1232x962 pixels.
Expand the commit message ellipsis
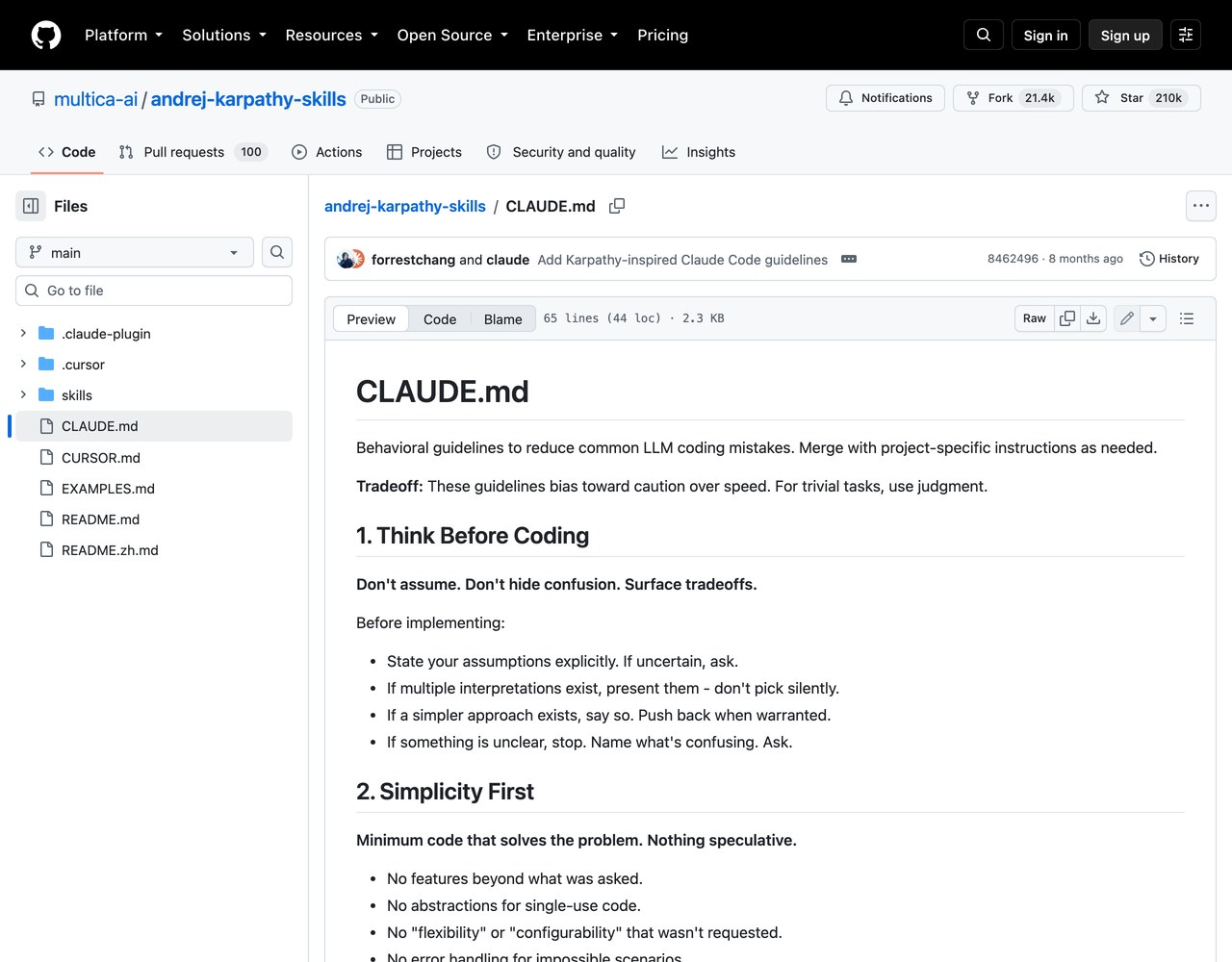849,259
